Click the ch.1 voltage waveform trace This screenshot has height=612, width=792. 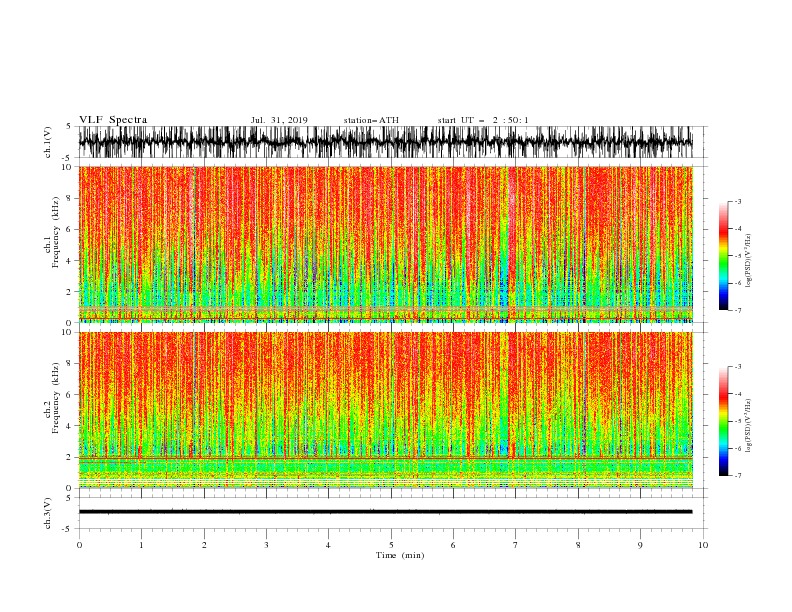tap(385, 142)
